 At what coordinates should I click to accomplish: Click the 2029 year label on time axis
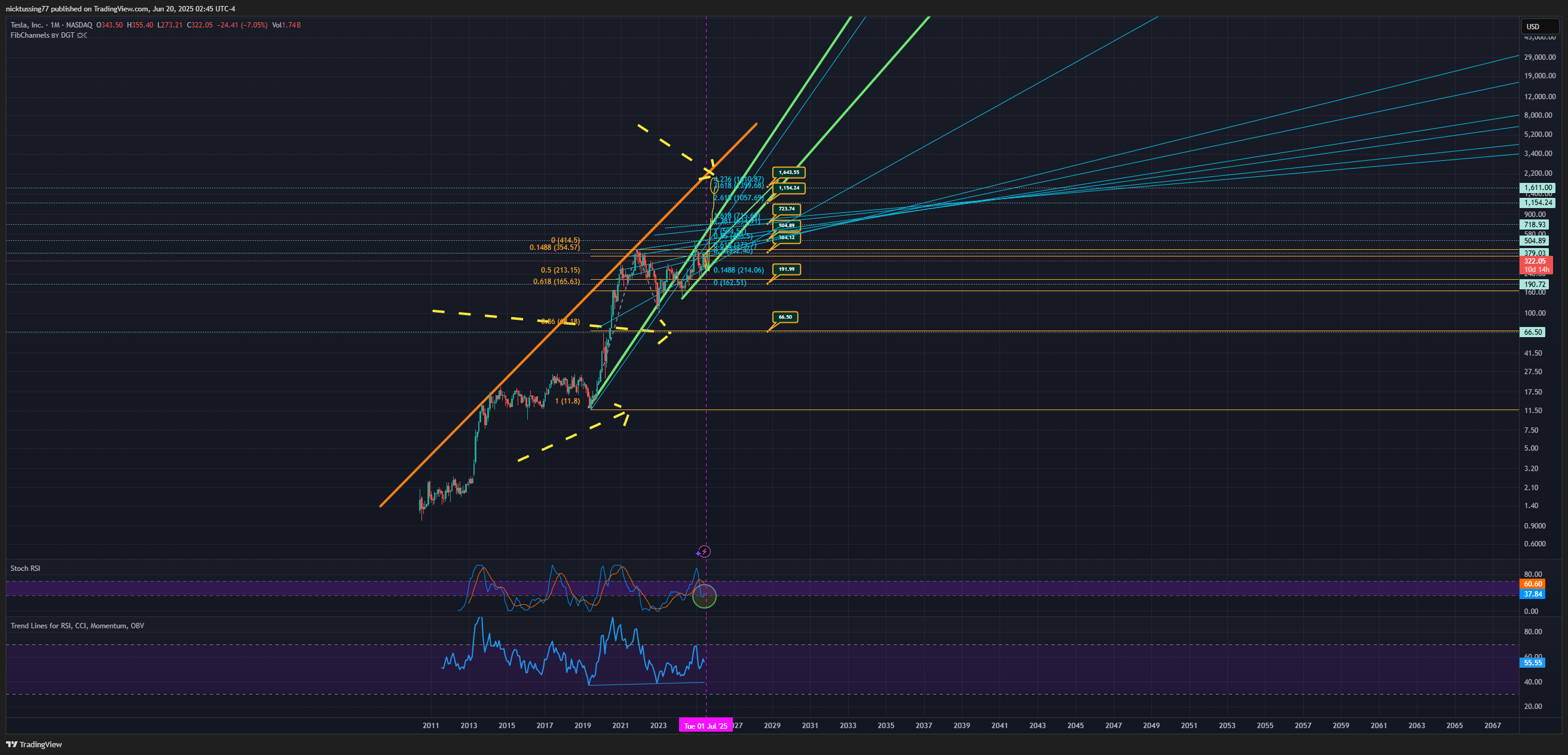pyautogui.click(x=772, y=725)
